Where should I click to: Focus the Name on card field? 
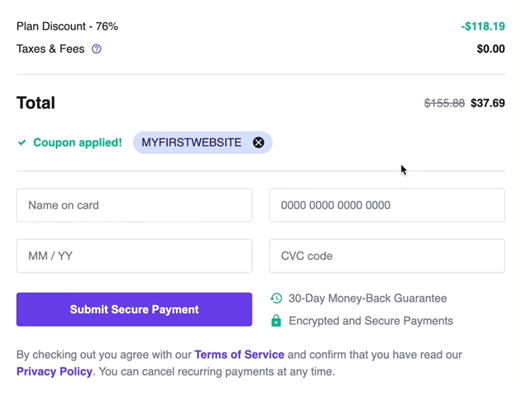(134, 205)
